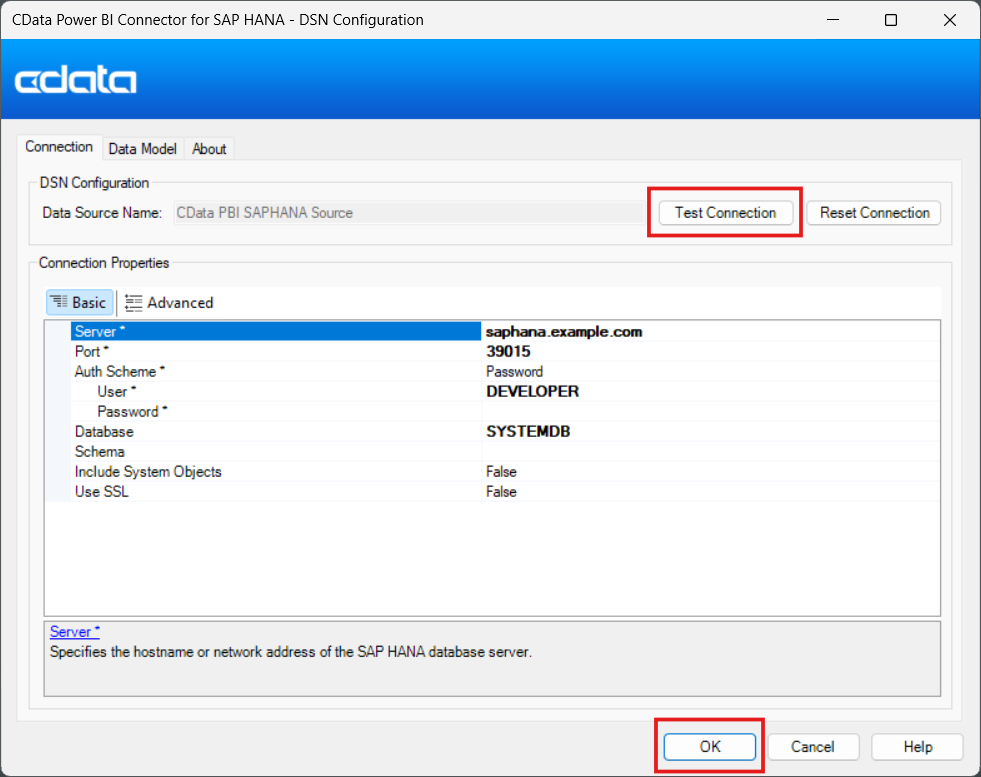Screen dimensions: 981x777
Task: Follow the Server help link
Action: coord(74,632)
